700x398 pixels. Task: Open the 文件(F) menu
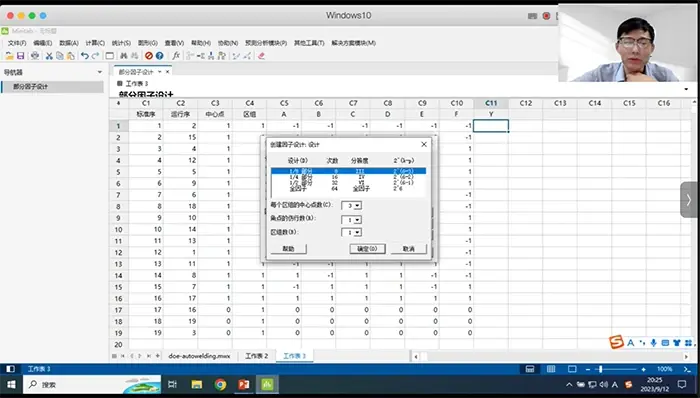pyautogui.click(x=17, y=43)
